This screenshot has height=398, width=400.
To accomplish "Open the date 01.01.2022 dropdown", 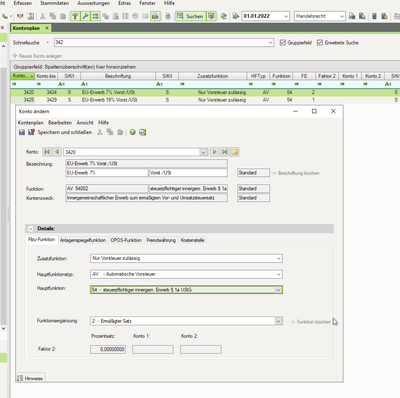I will (286, 16).
